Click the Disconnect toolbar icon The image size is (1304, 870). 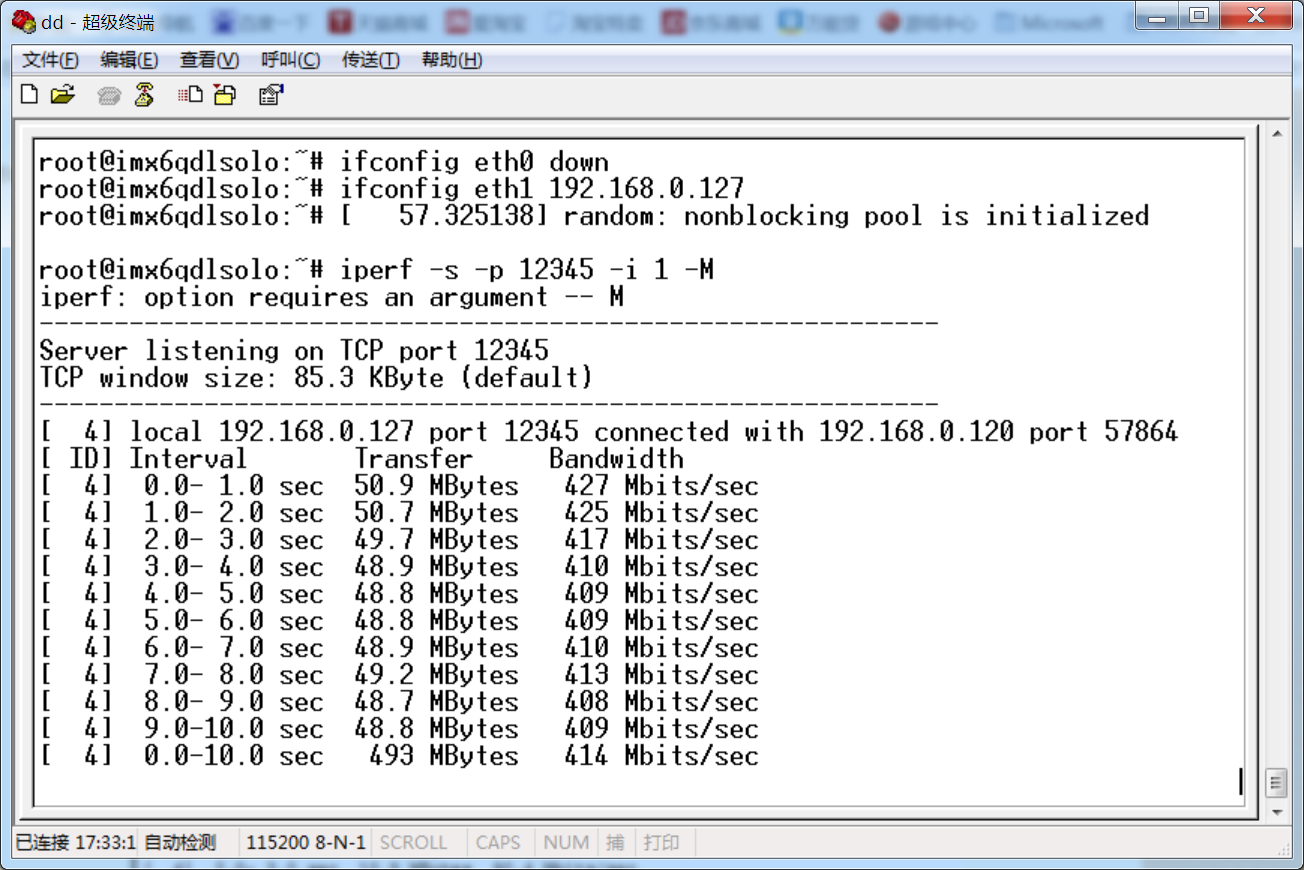click(x=144, y=95)
